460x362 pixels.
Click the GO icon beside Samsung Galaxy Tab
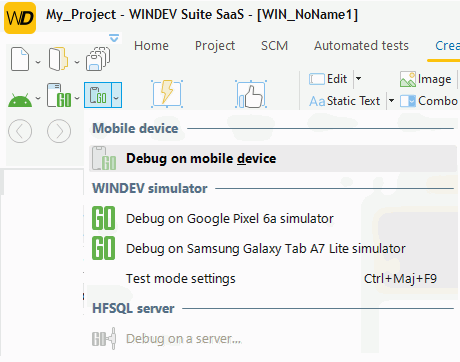point(104,248)
